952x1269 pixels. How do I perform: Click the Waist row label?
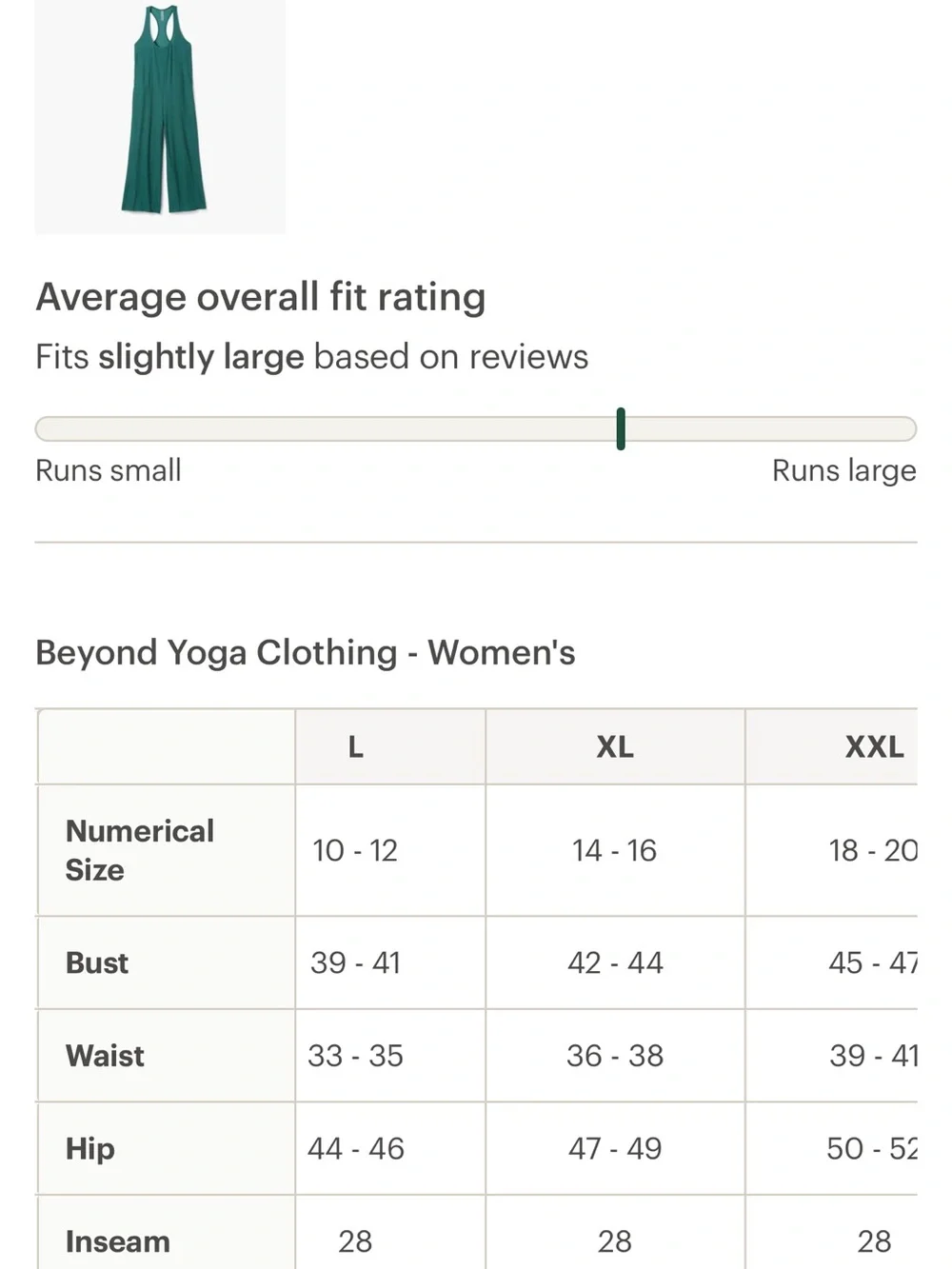(x=105, y=1056)
